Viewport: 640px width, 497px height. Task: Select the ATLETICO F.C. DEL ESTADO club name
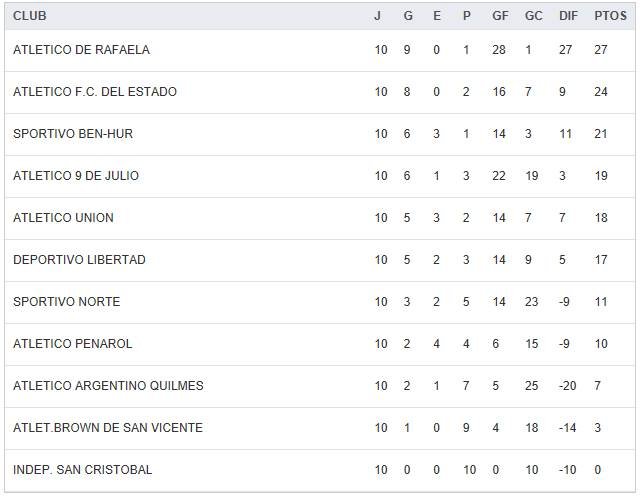95,92
